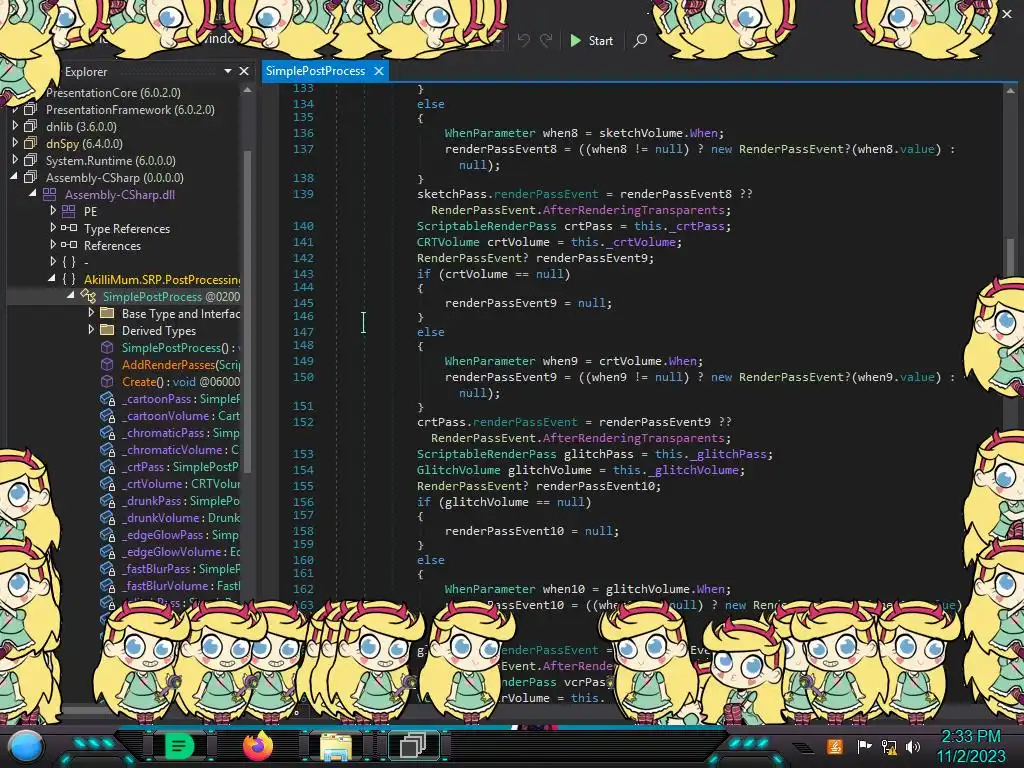Screen dimensions: 1024x768
Task: Select PresentationCore (6.0.2.0) in tree
Action: 113,92
